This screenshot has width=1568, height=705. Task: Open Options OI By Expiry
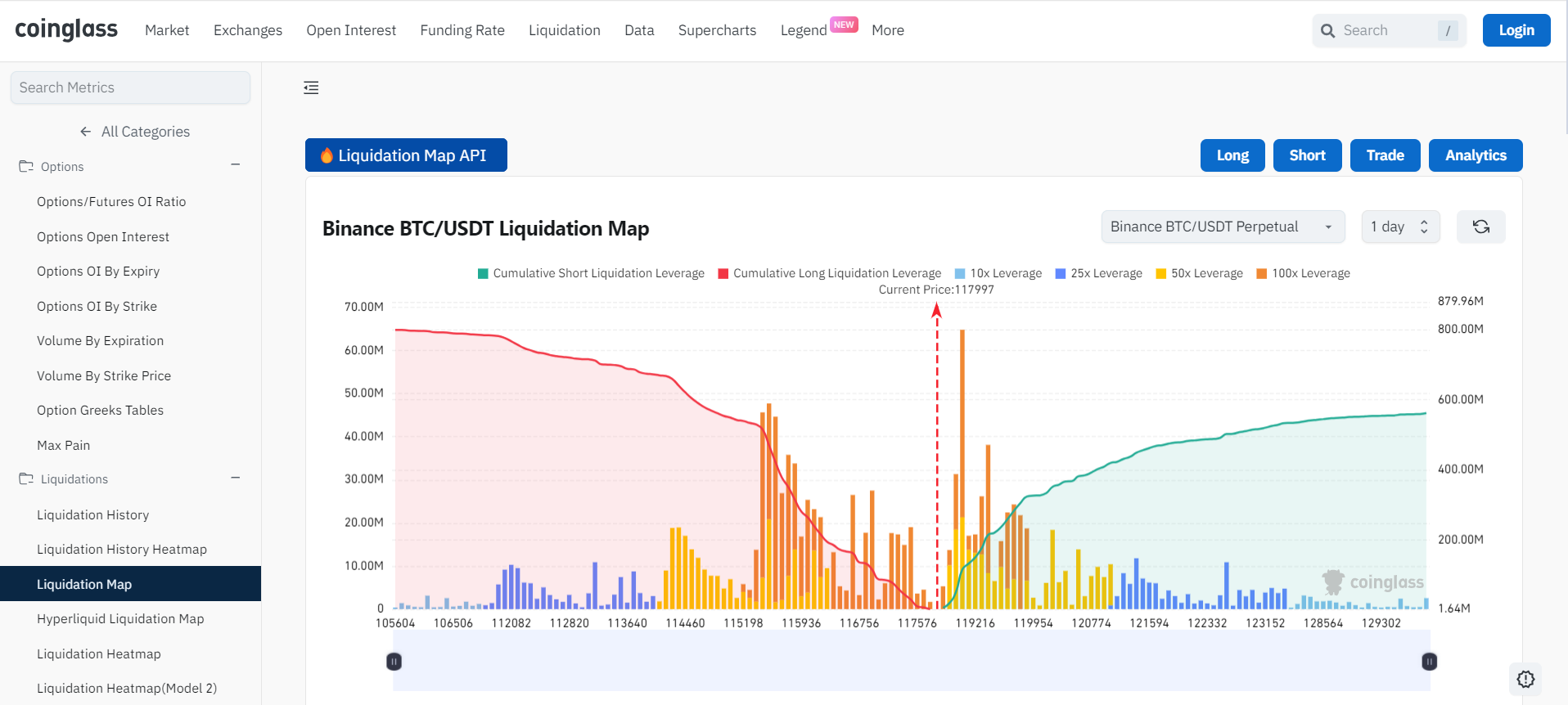tap(98, 271)
